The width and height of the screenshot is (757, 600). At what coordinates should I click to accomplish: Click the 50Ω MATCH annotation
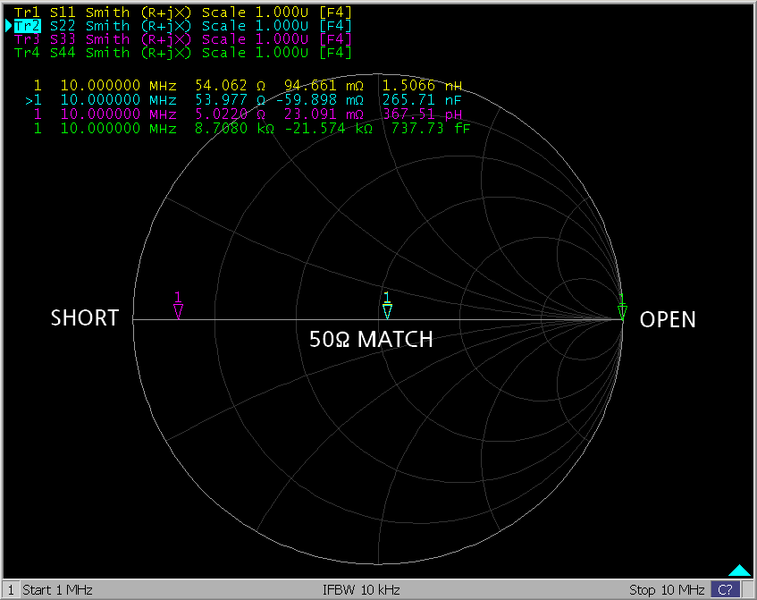371,340
